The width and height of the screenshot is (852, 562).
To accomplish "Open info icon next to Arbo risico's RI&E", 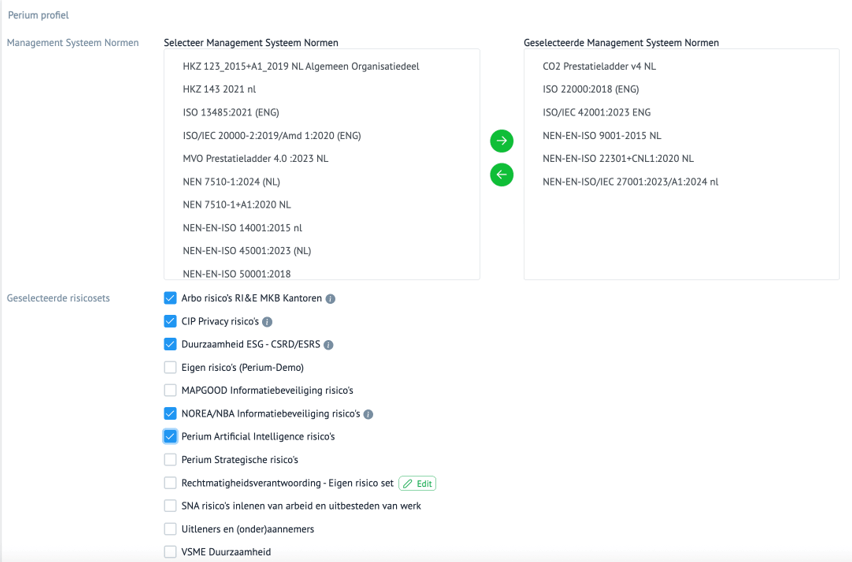I will (x=331, y=299).
